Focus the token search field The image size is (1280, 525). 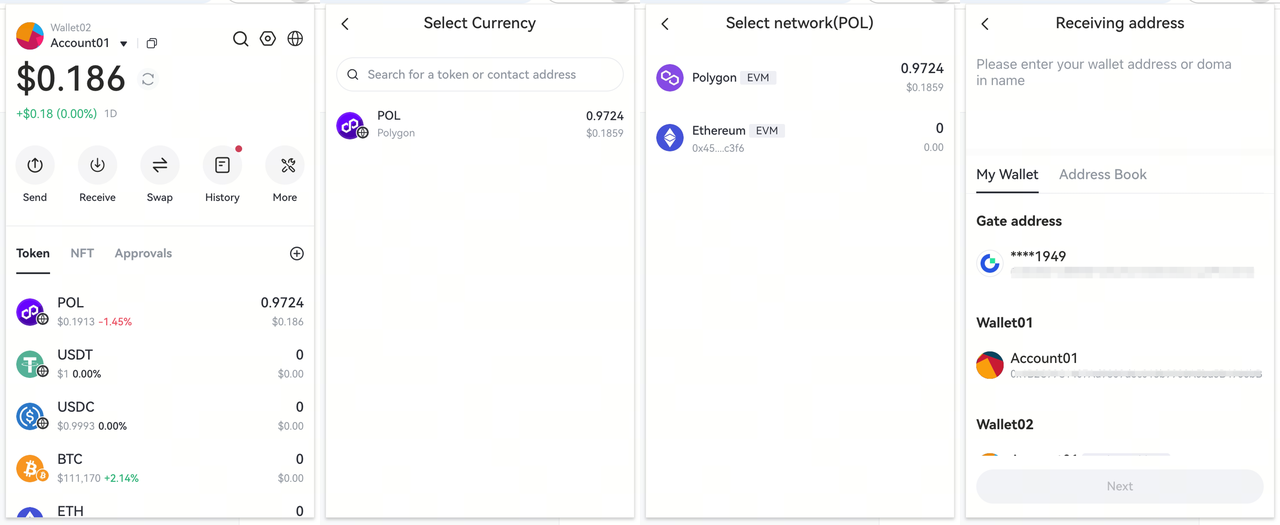480,75
